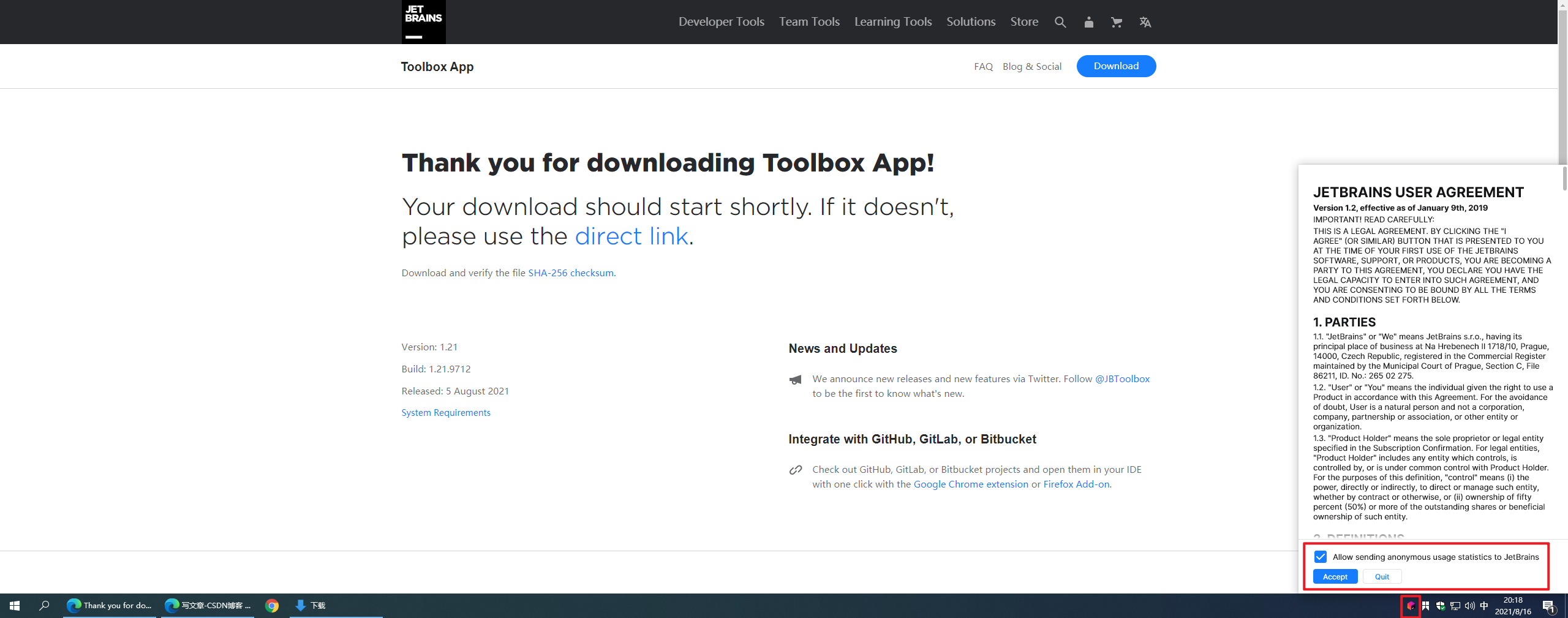Open the taskbar clock showing 20:18
Viewport: 1568px width, 618px height.
point(1513,606)
